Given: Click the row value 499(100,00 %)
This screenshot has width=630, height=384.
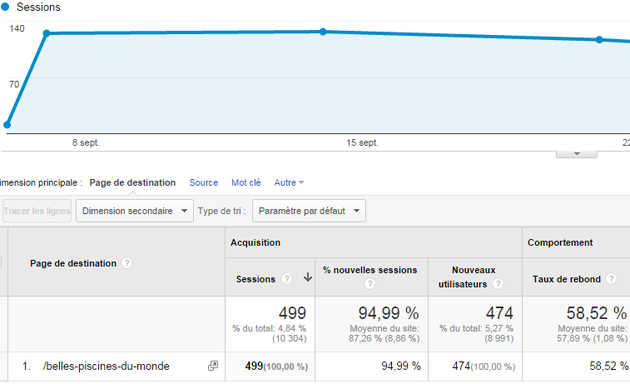Looking at the screenshot, I should (276, 366).
